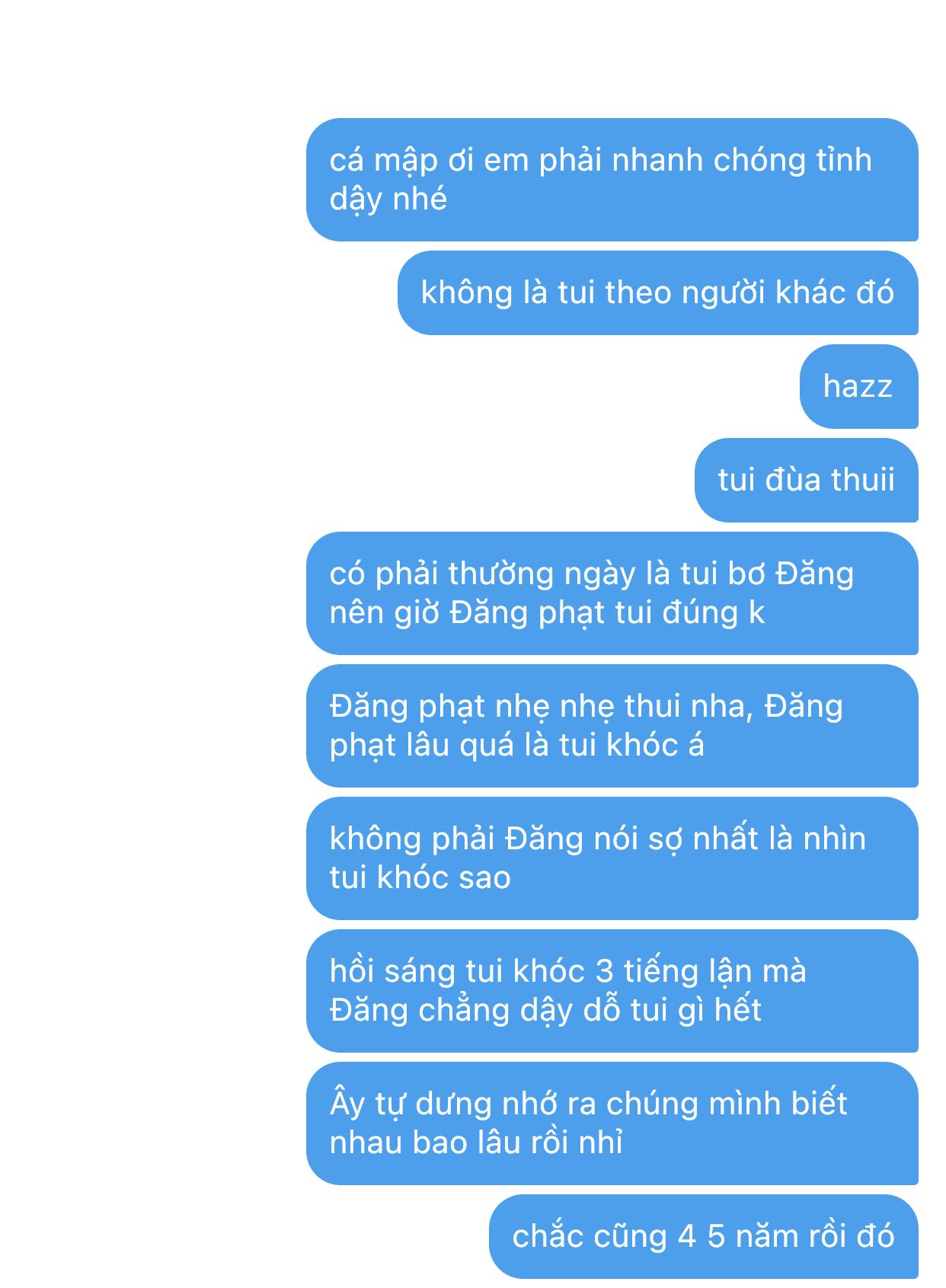The height and width of the screenshot is (1288, 946).
Task: Click the 'không là tui theo người khác đó' bubble
Action: point(657,292)
